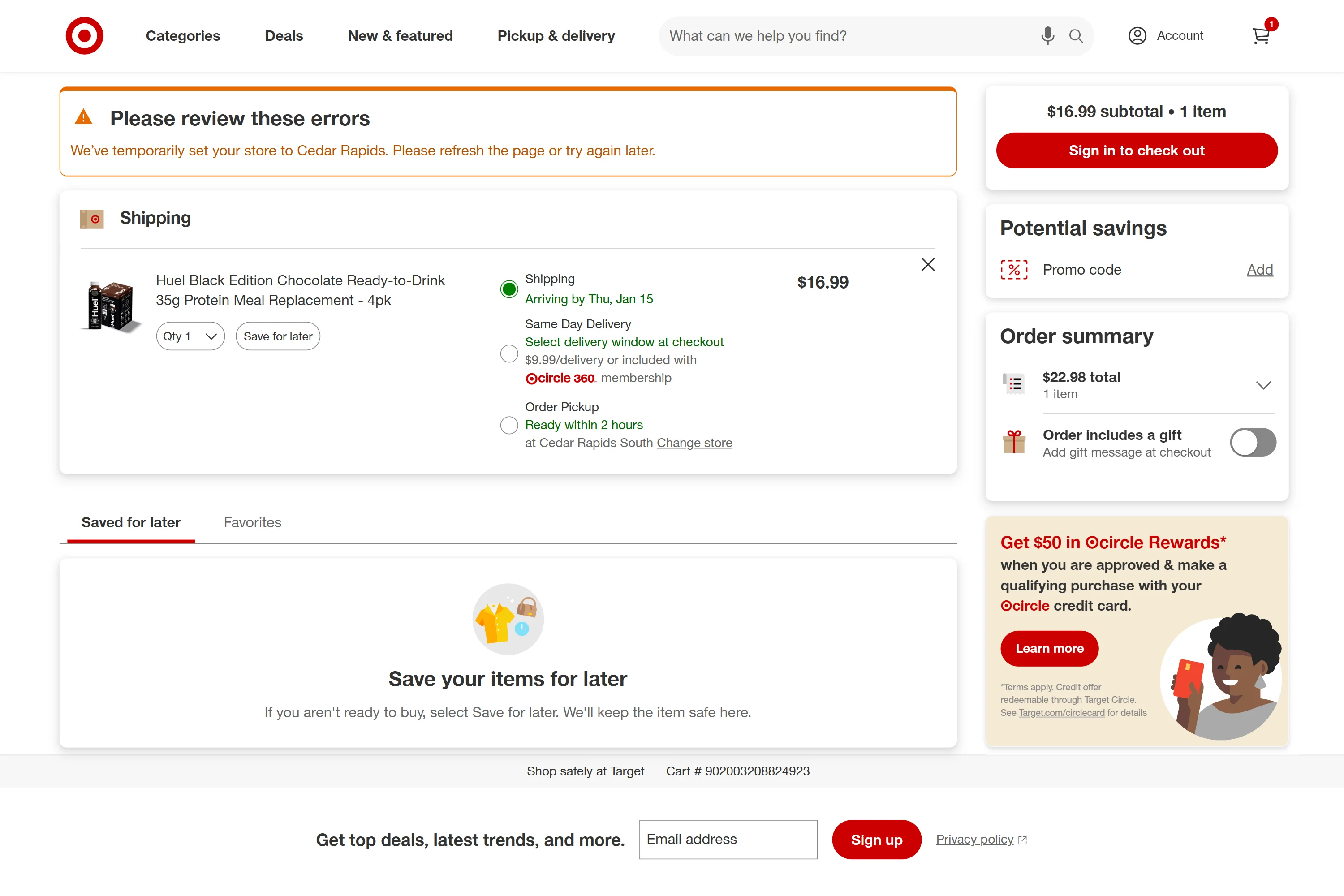Select the Same Day Delivery radio button
Screen dimensions: 1344x896
[508, 354]
